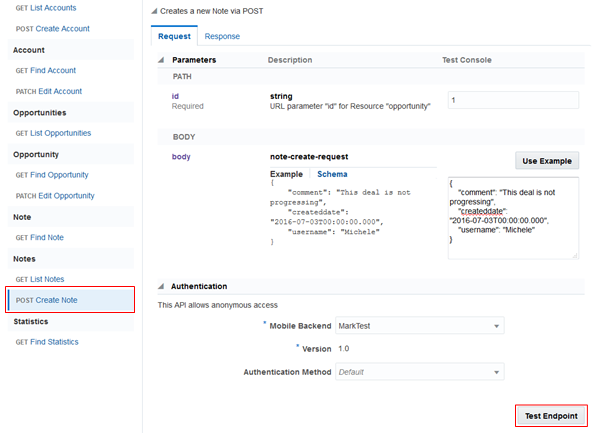Image resolution: width=600 pixels, height=433 pixels.
Task: Click the 'body' parameter name
Action: coord(181,157)
